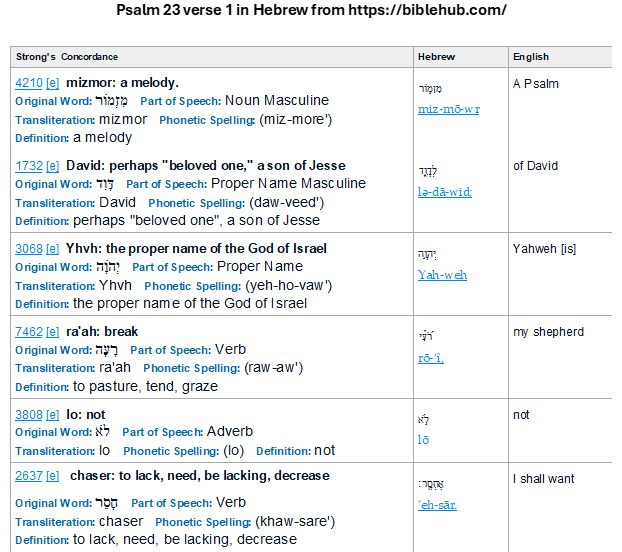This screenshot has width=622, height=552.
Task: Click the [e] link beside 3068
Action: (x=52, y=249)
